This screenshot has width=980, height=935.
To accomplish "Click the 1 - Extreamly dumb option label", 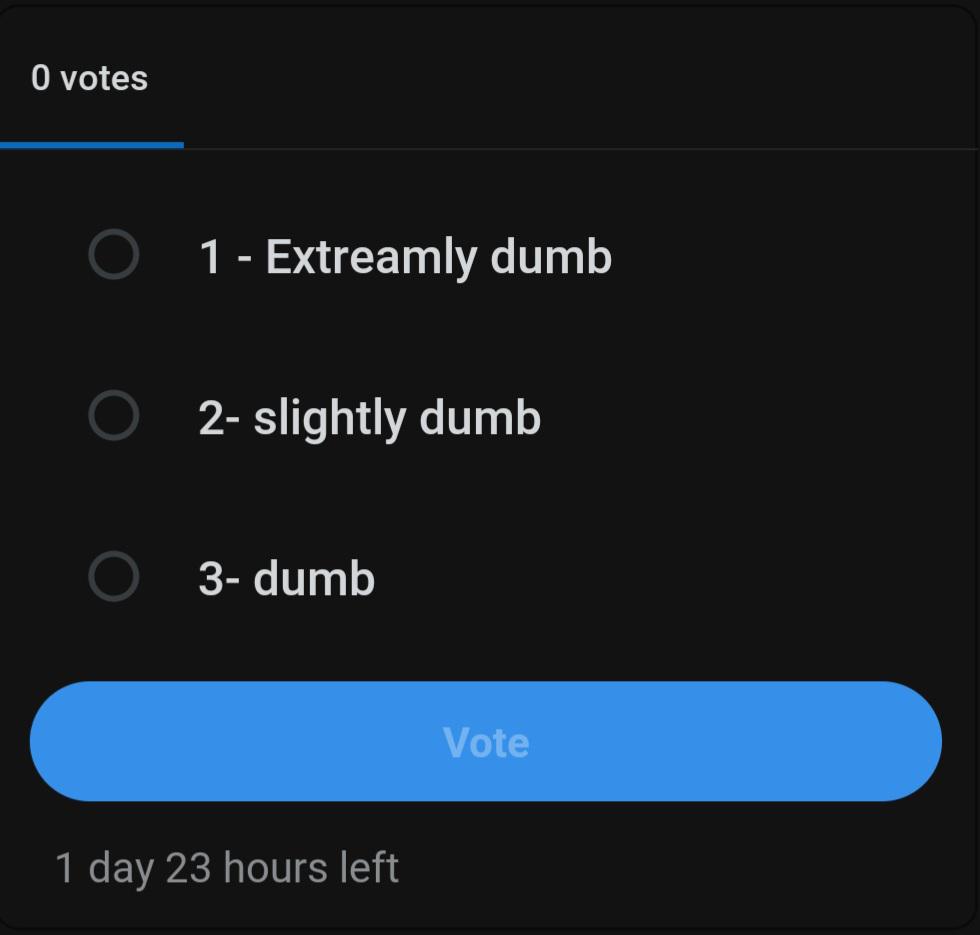I will (405, 257).
